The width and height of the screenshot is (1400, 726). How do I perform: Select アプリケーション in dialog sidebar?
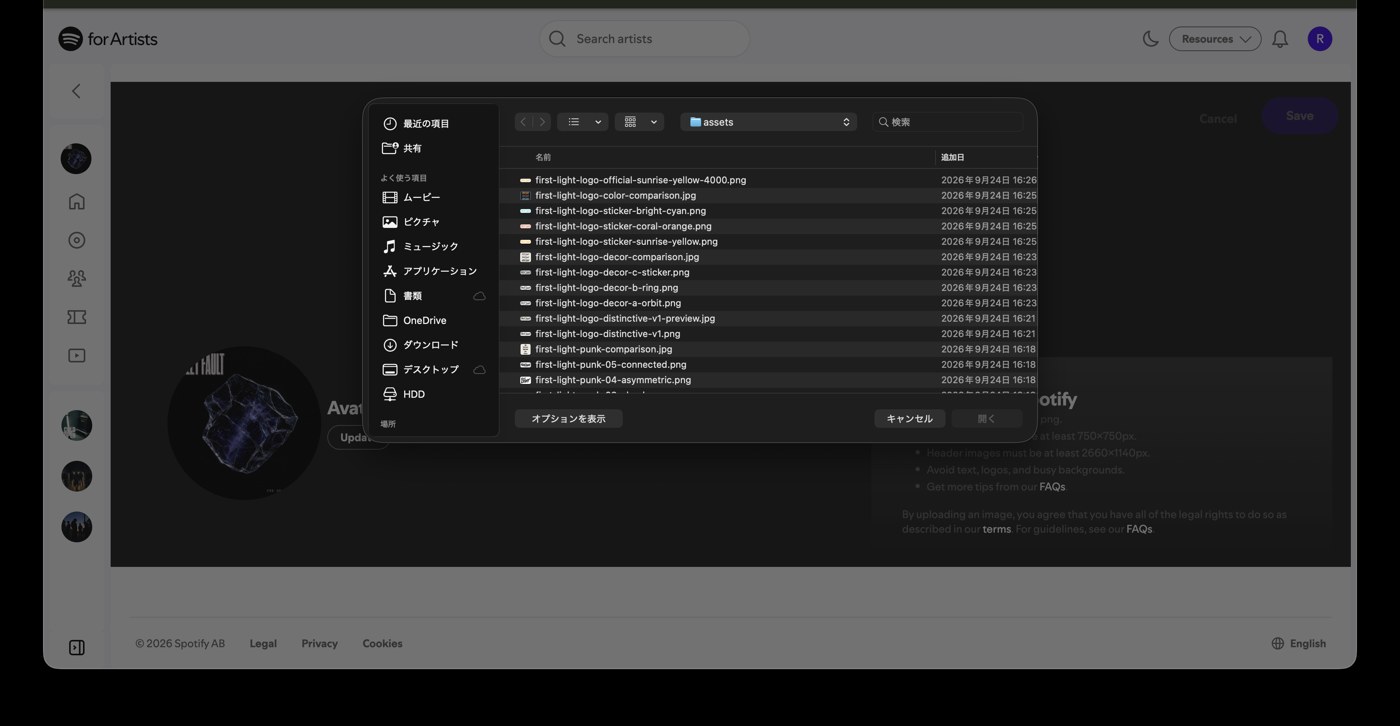click(434, 271)
